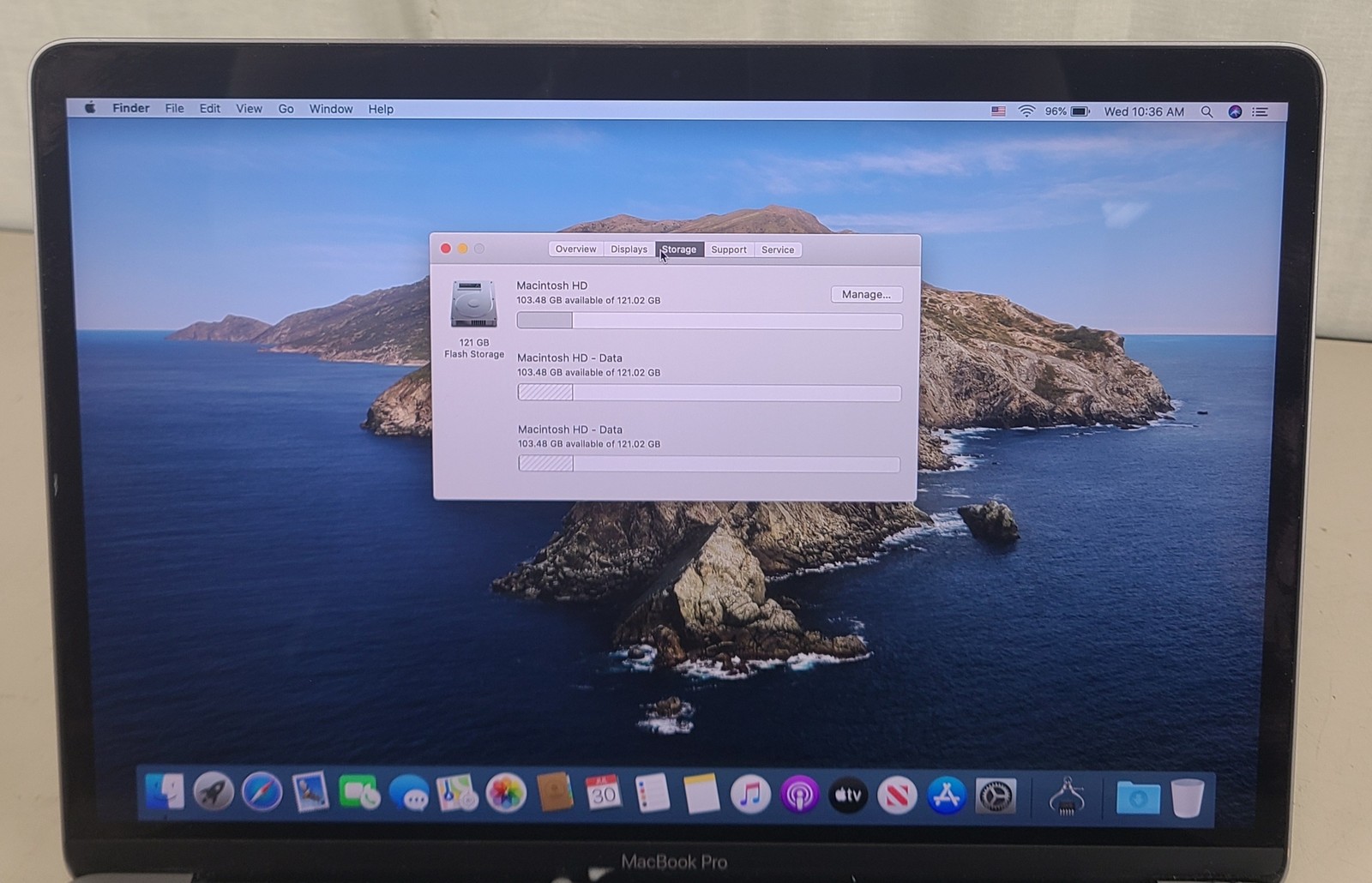Click the 121 GB Flash Storage label
The height and width of the screenshot is (883, 1372).
pos(474,348)
